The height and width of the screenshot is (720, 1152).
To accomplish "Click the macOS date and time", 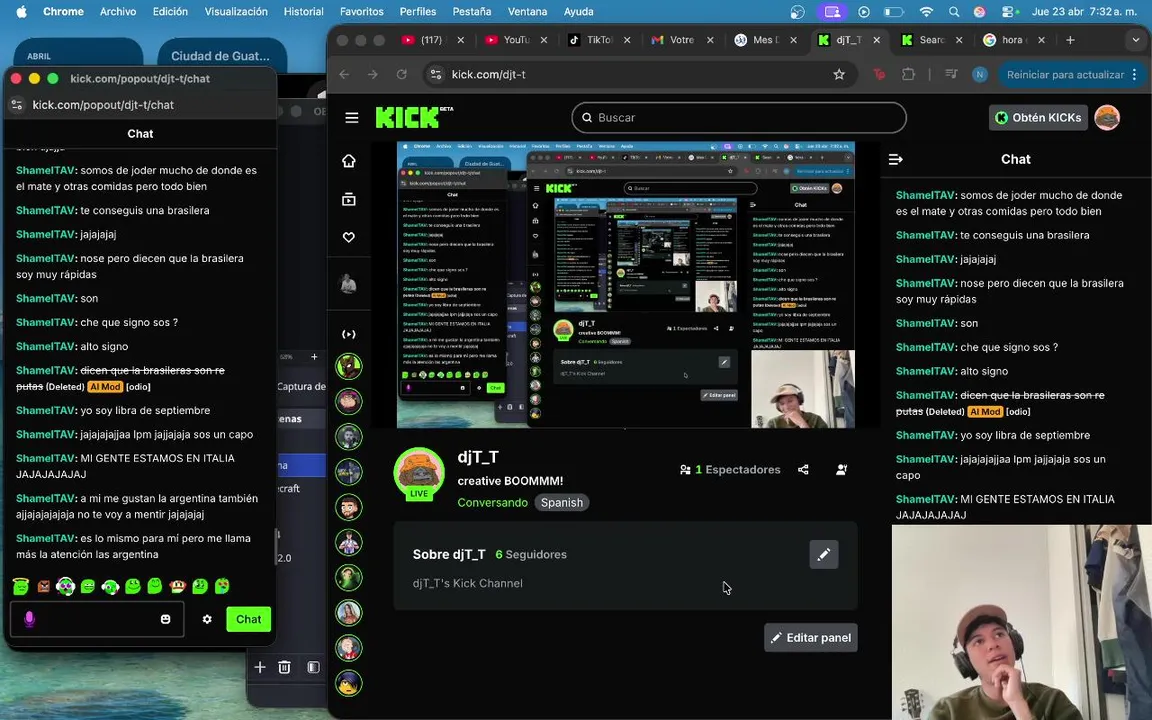I will tap(1084, 12).
